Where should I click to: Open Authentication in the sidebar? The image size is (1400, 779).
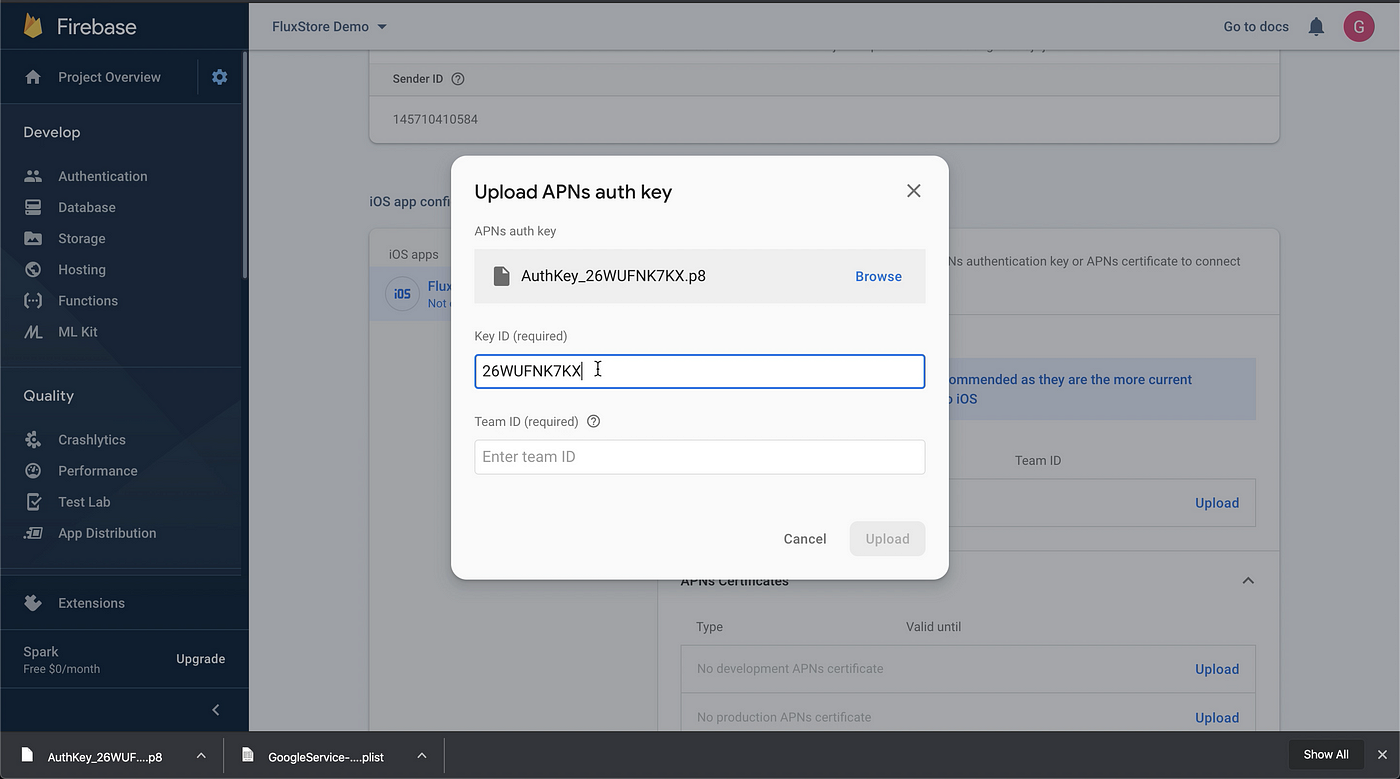click(x=102, y=176)
